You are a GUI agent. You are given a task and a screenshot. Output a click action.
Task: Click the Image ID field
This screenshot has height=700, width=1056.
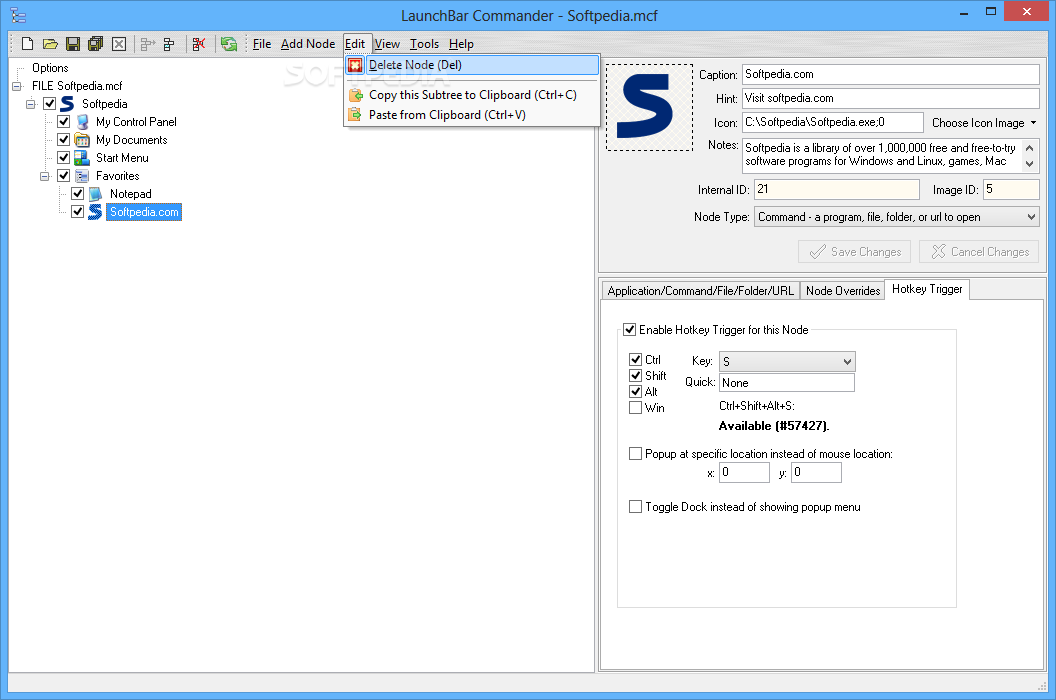click(1011, 190)
